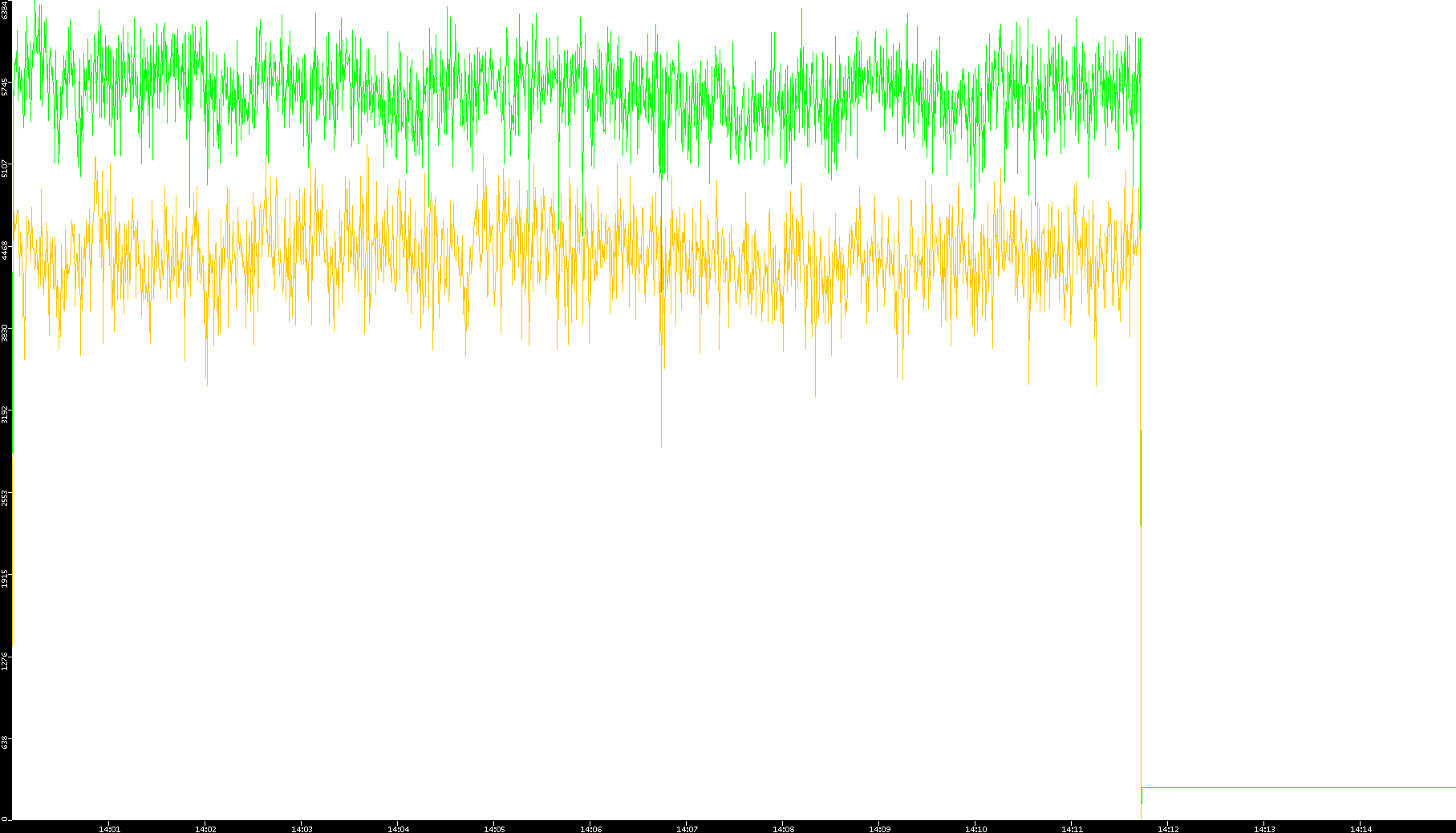Click the 4468 vertical axis label

(x=5, y=250)
